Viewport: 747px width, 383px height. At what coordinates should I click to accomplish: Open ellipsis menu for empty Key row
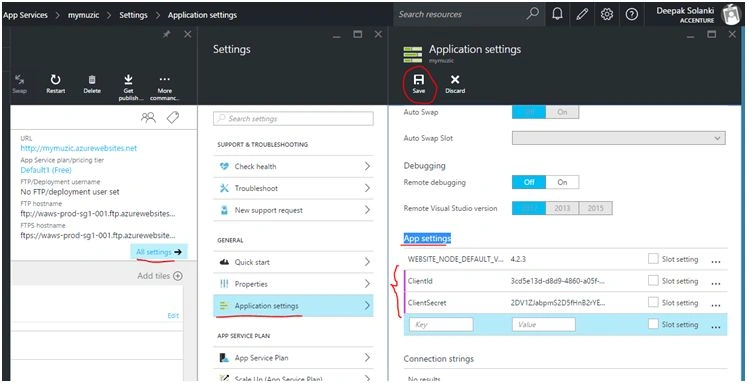(x=716, y=327)
